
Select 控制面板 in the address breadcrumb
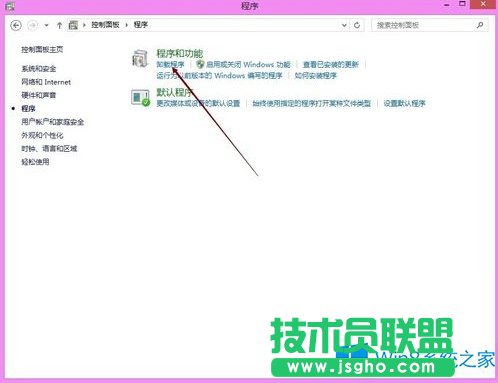pyautogui.click(x=105, y=25)
